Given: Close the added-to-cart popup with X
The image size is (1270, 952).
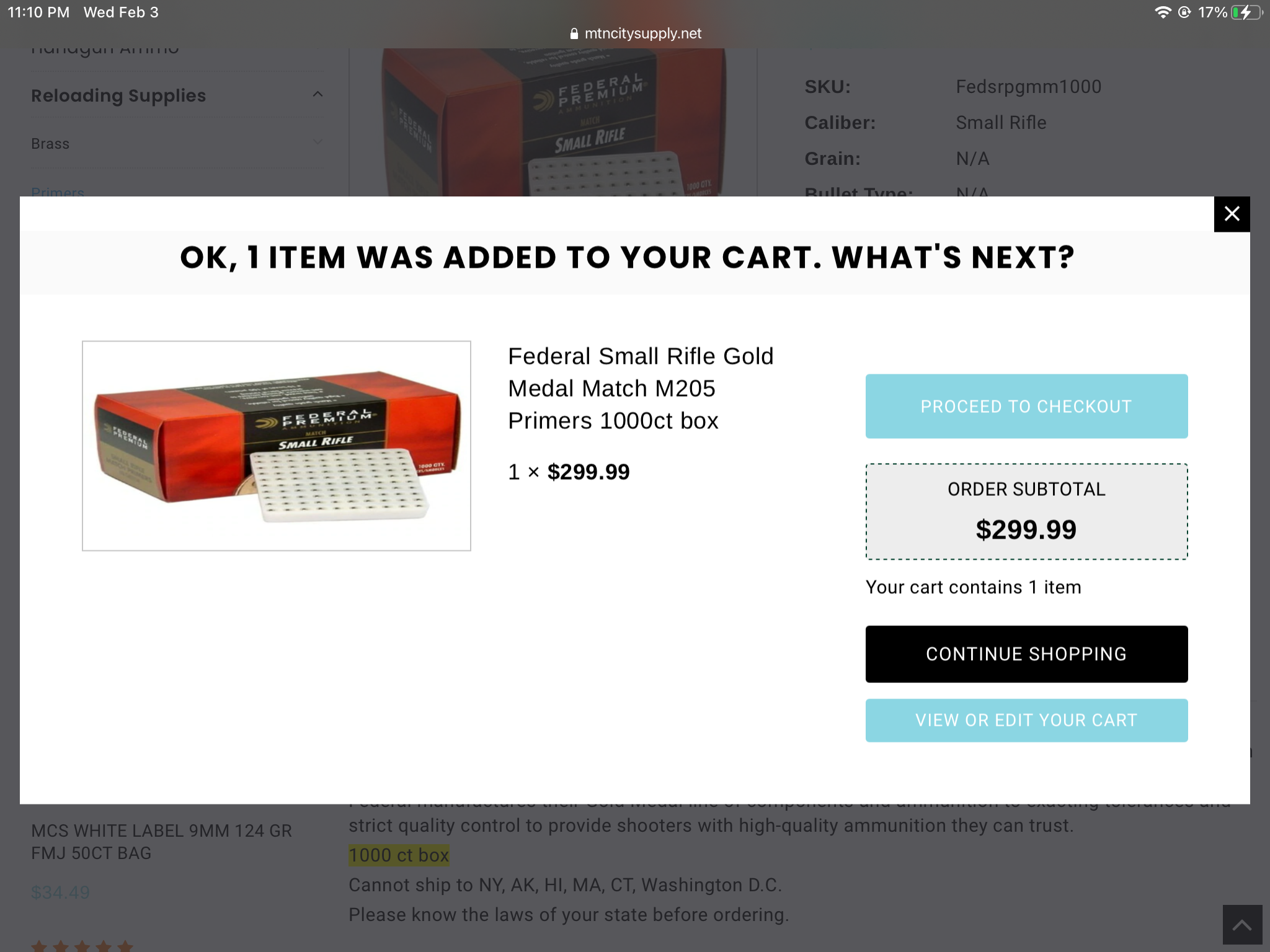Looking at the screenshot, I should 1232,214.
